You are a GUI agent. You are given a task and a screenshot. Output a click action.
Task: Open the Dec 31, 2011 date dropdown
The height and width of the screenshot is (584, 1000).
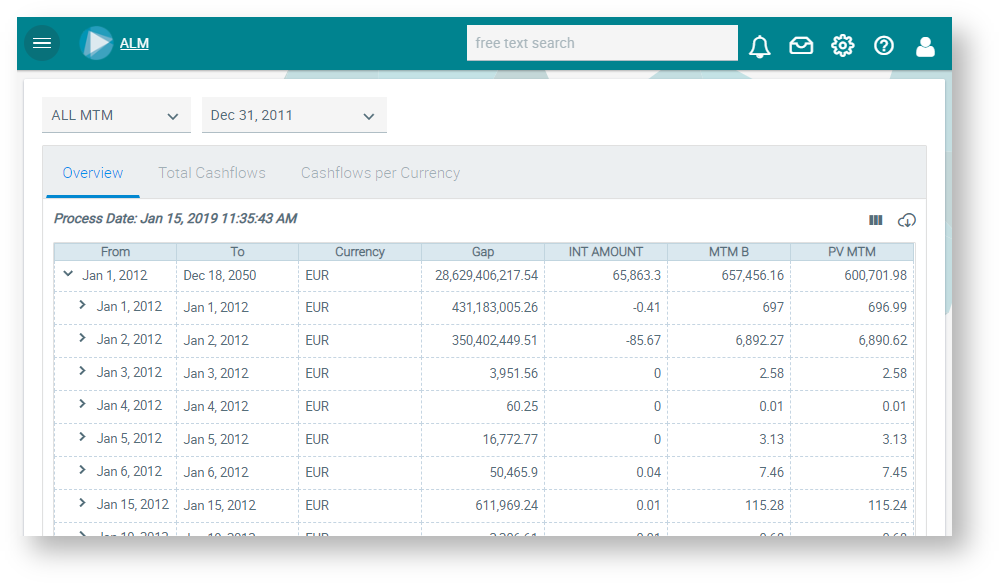pos(294,116)
